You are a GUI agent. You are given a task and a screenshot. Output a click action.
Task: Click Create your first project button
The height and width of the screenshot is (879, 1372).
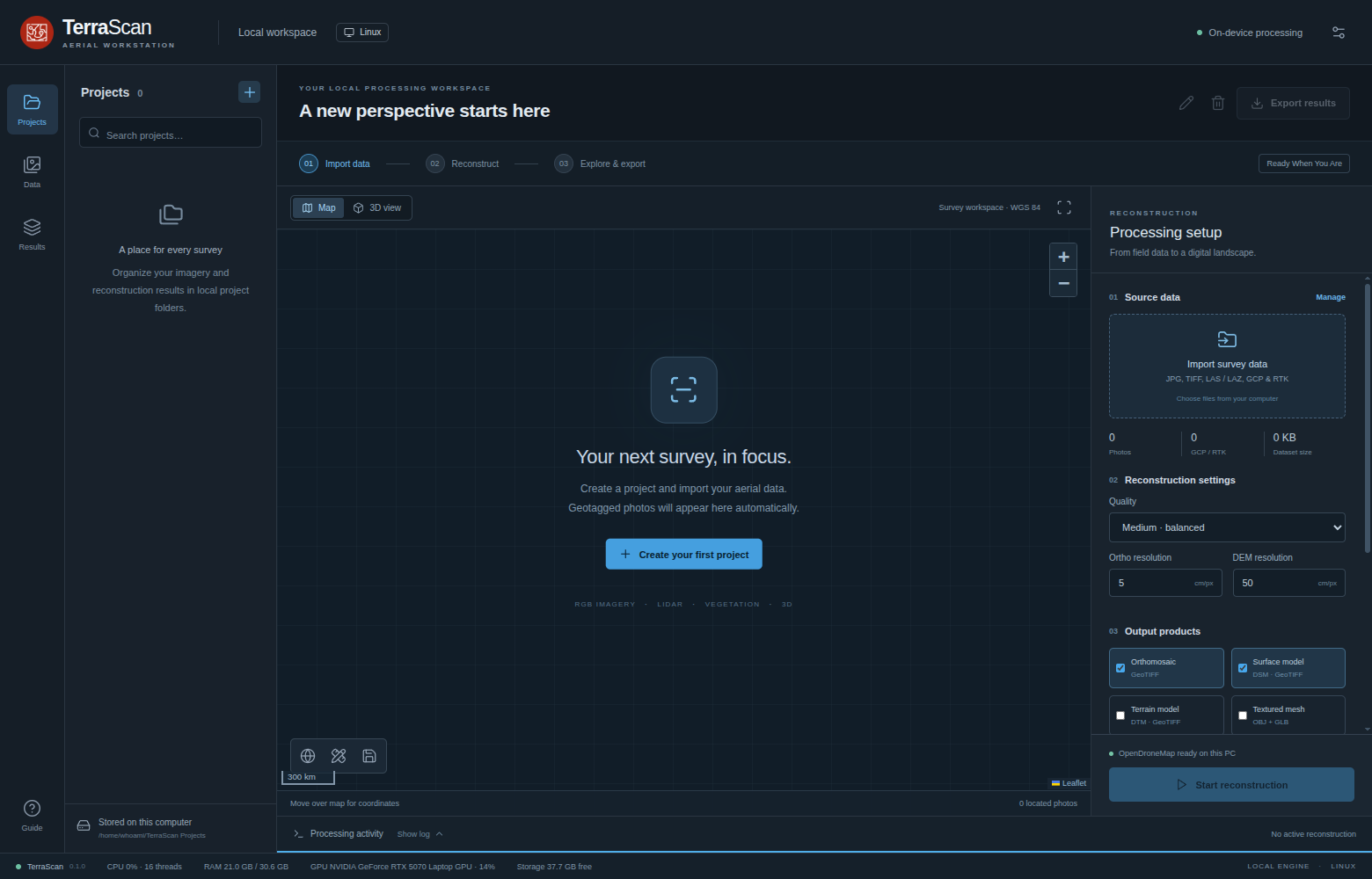coord(684,555)
